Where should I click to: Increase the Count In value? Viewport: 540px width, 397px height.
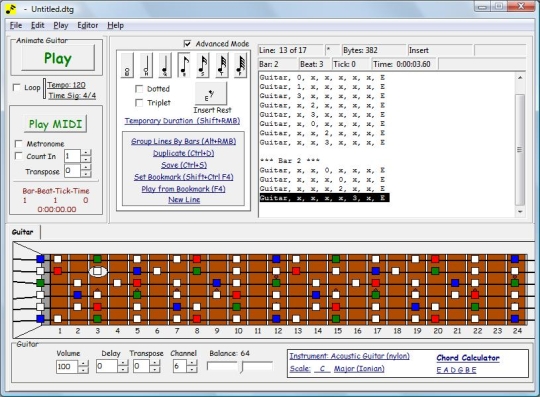point(86,153)
